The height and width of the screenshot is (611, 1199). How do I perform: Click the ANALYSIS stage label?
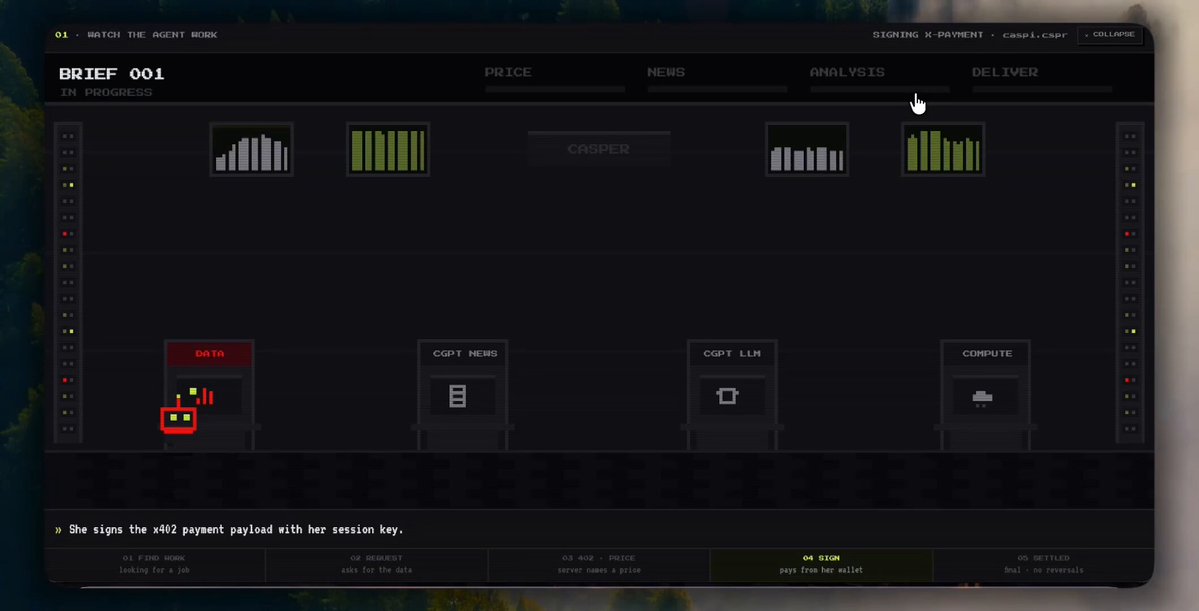tap(847, 72)
